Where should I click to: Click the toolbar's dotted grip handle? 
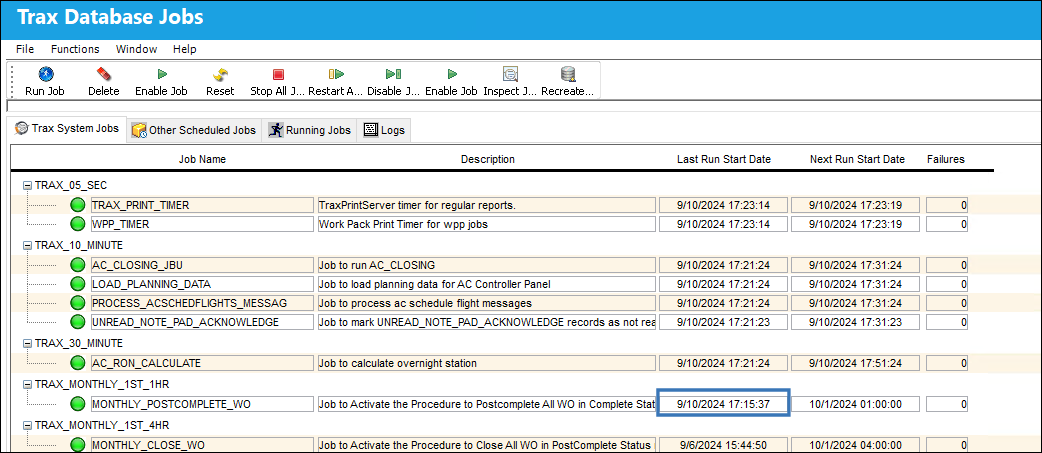(11, 80)
